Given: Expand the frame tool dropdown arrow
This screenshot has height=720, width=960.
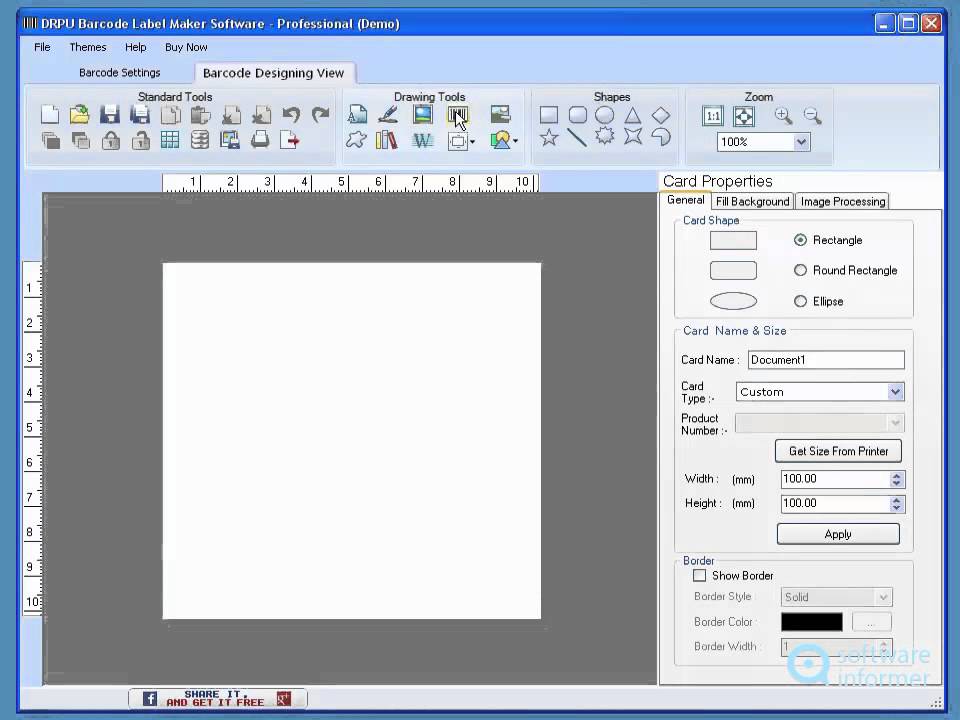Looking at the screenshot, I should click(472, 142).
